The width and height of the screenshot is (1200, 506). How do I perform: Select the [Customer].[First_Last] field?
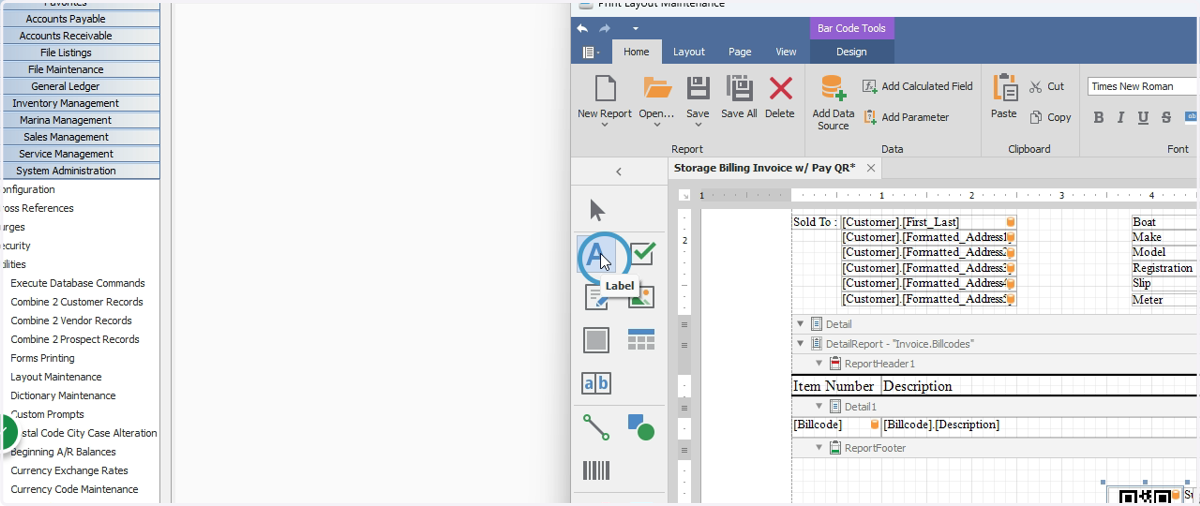(929, 222)
